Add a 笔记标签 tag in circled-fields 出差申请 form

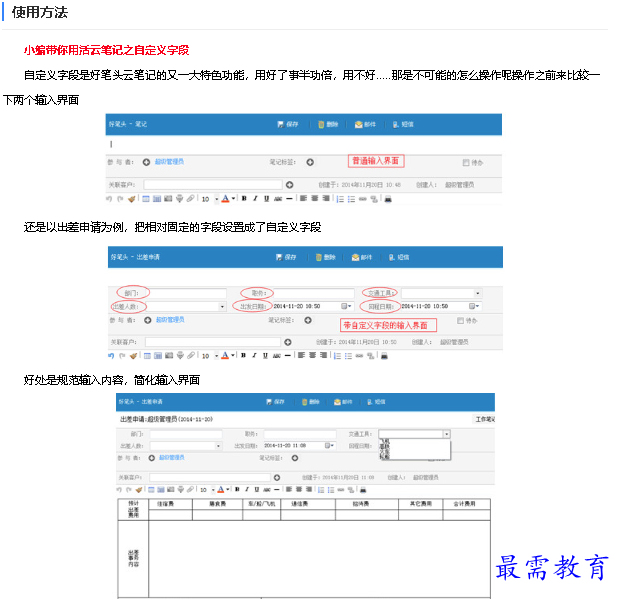[x=308, y=320]
